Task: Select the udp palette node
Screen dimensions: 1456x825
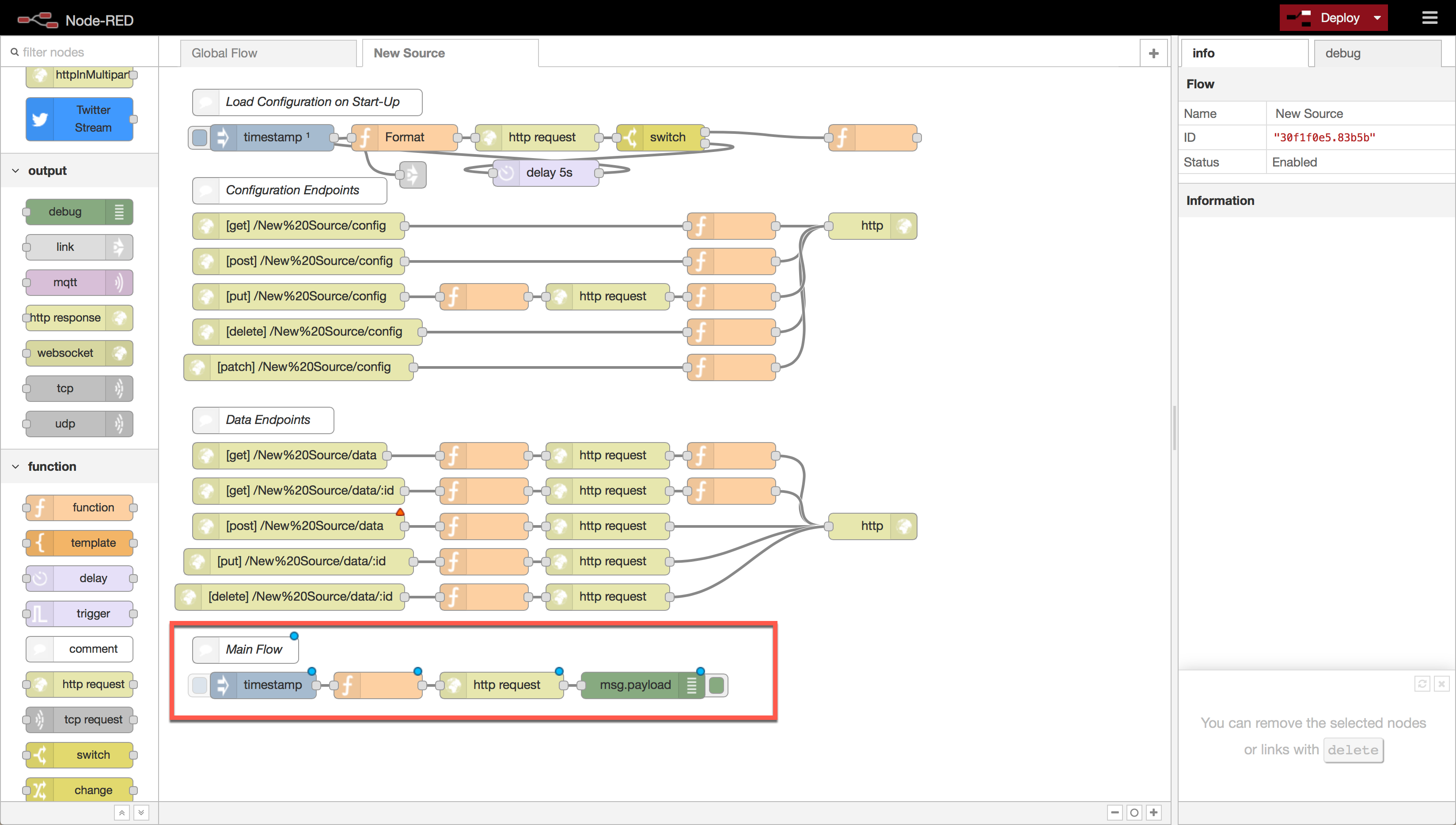Action: tap(80, 424)
